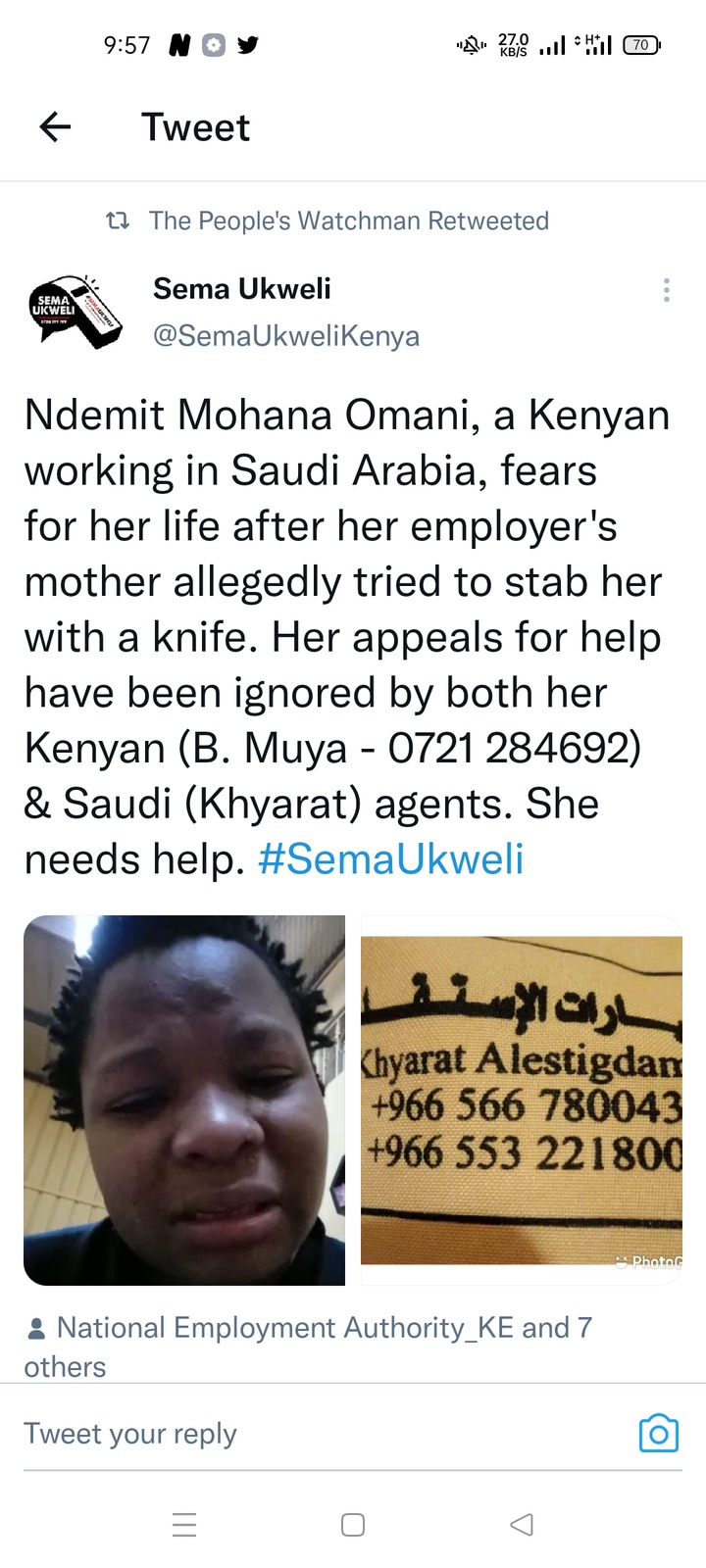Tap the Android recent apps menu icon

184,1525
